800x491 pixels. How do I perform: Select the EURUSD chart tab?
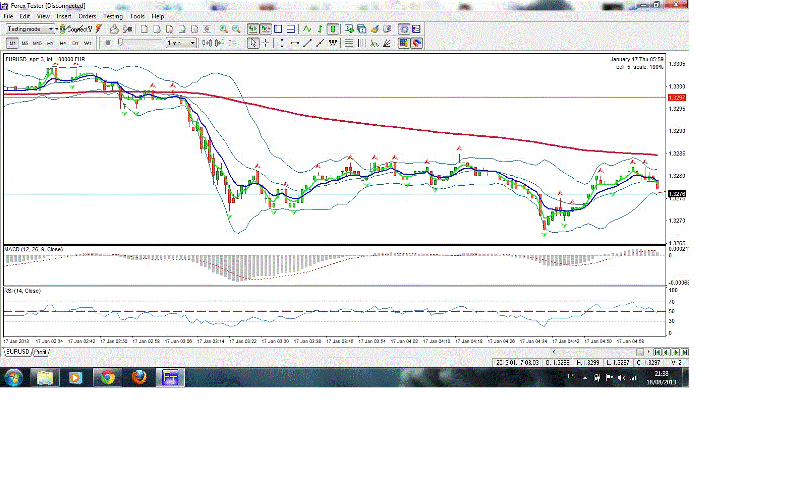coord(17,352)
